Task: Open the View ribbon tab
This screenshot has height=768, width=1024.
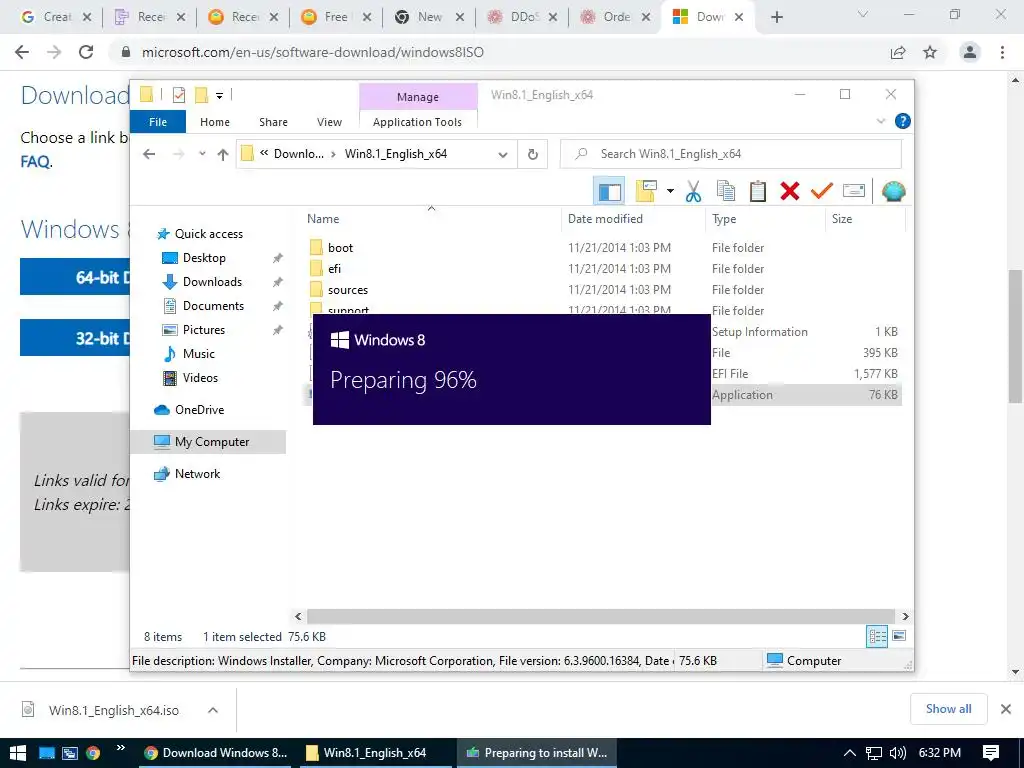Action: (x=329, y=122)
